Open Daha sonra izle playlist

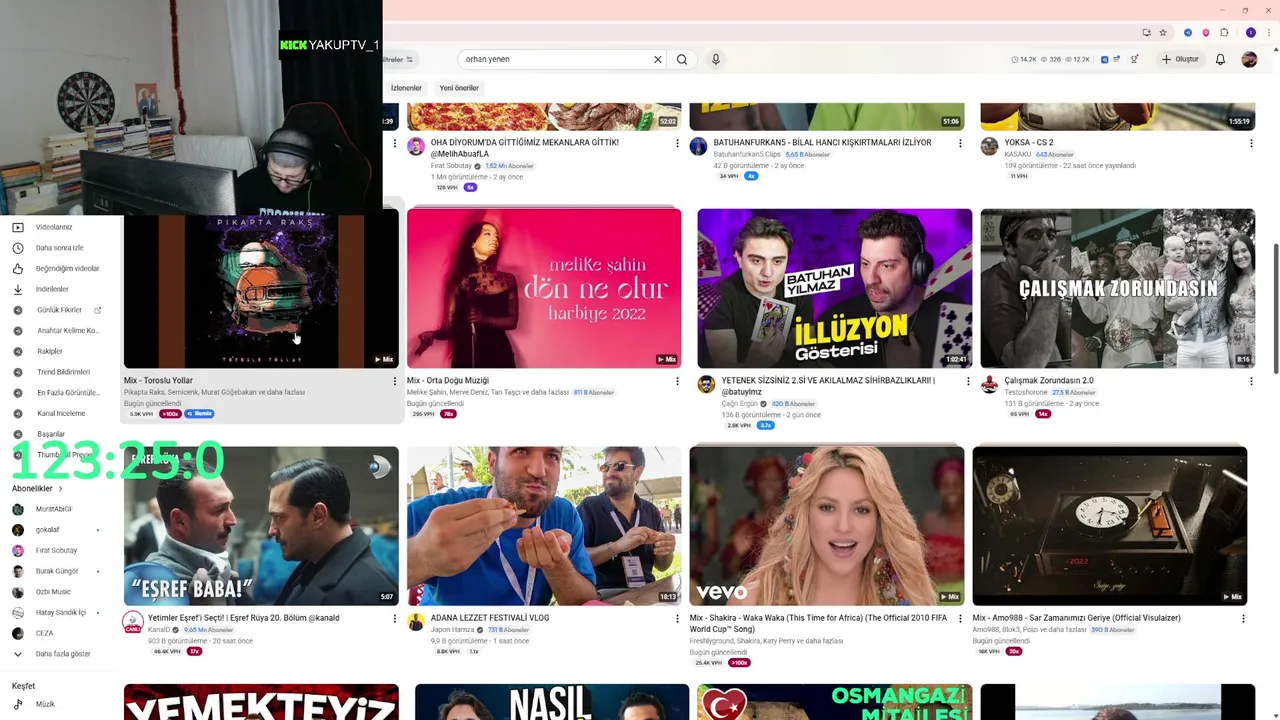click(x=58, y=248)
